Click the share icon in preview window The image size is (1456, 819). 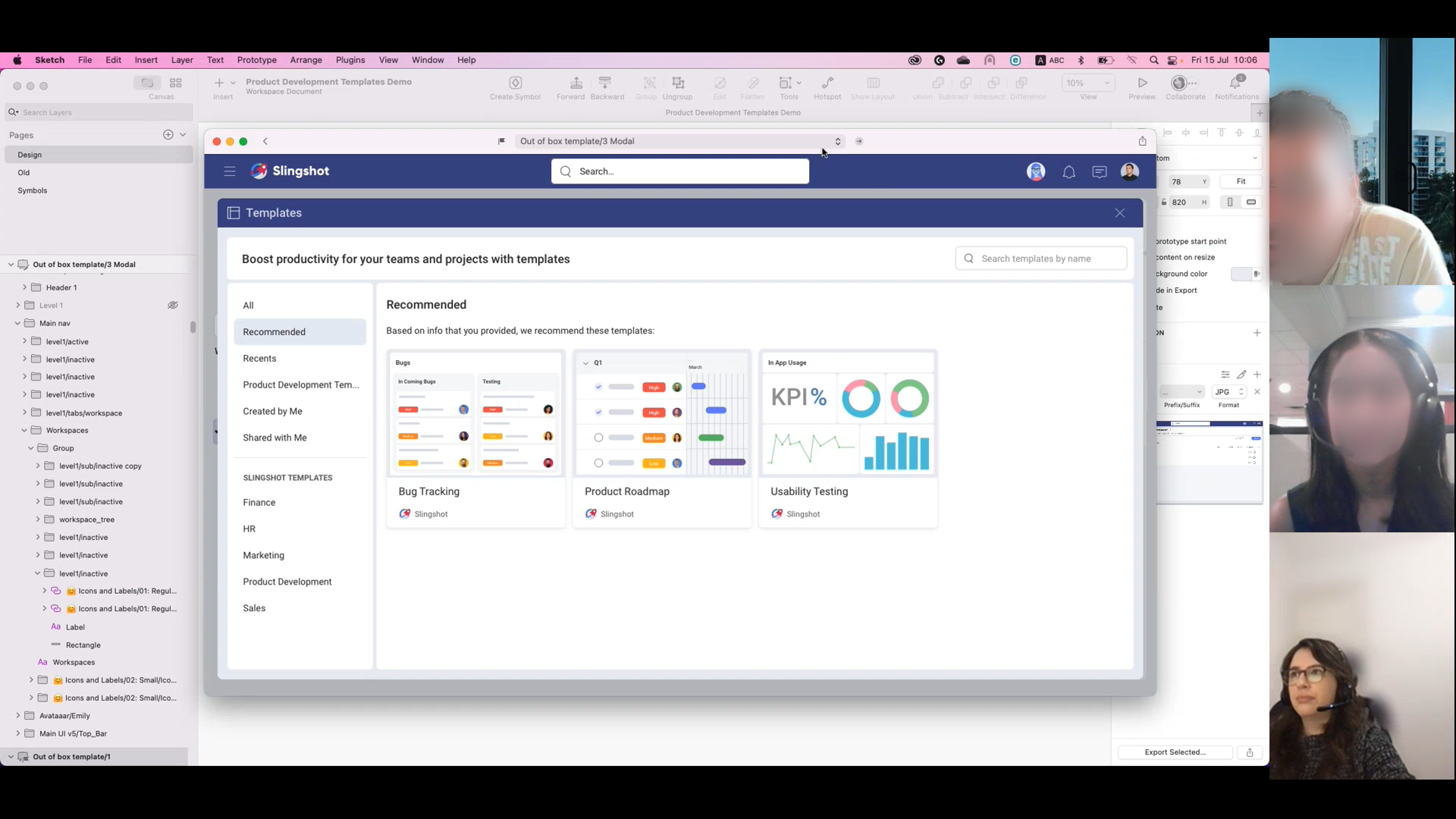1142,141
